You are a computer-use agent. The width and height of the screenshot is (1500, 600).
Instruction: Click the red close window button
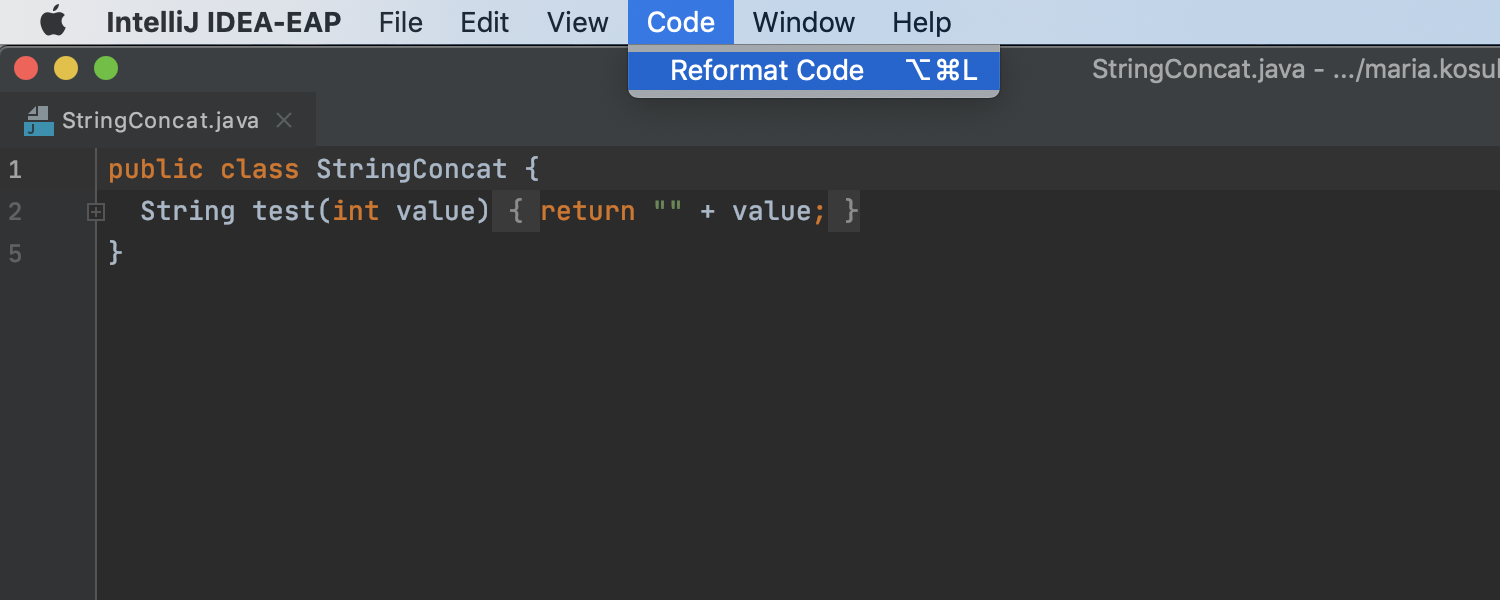[x=26, y=68]
